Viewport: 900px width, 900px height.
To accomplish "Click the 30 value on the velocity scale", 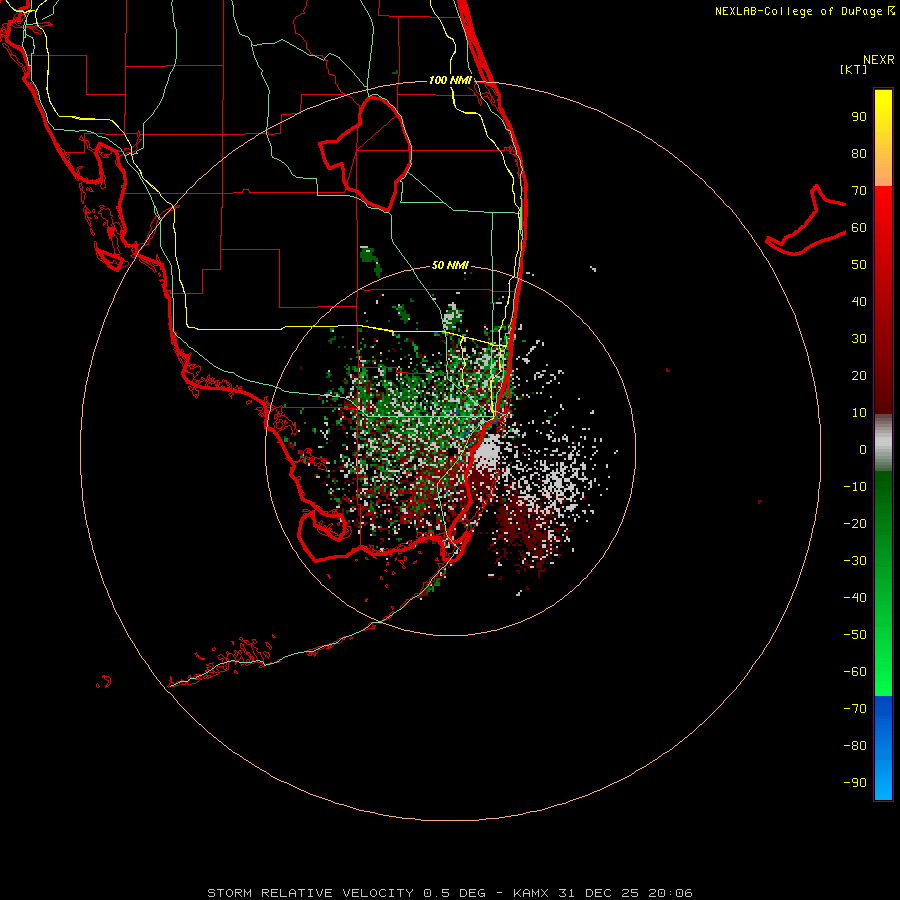I will tap(859, 339).
